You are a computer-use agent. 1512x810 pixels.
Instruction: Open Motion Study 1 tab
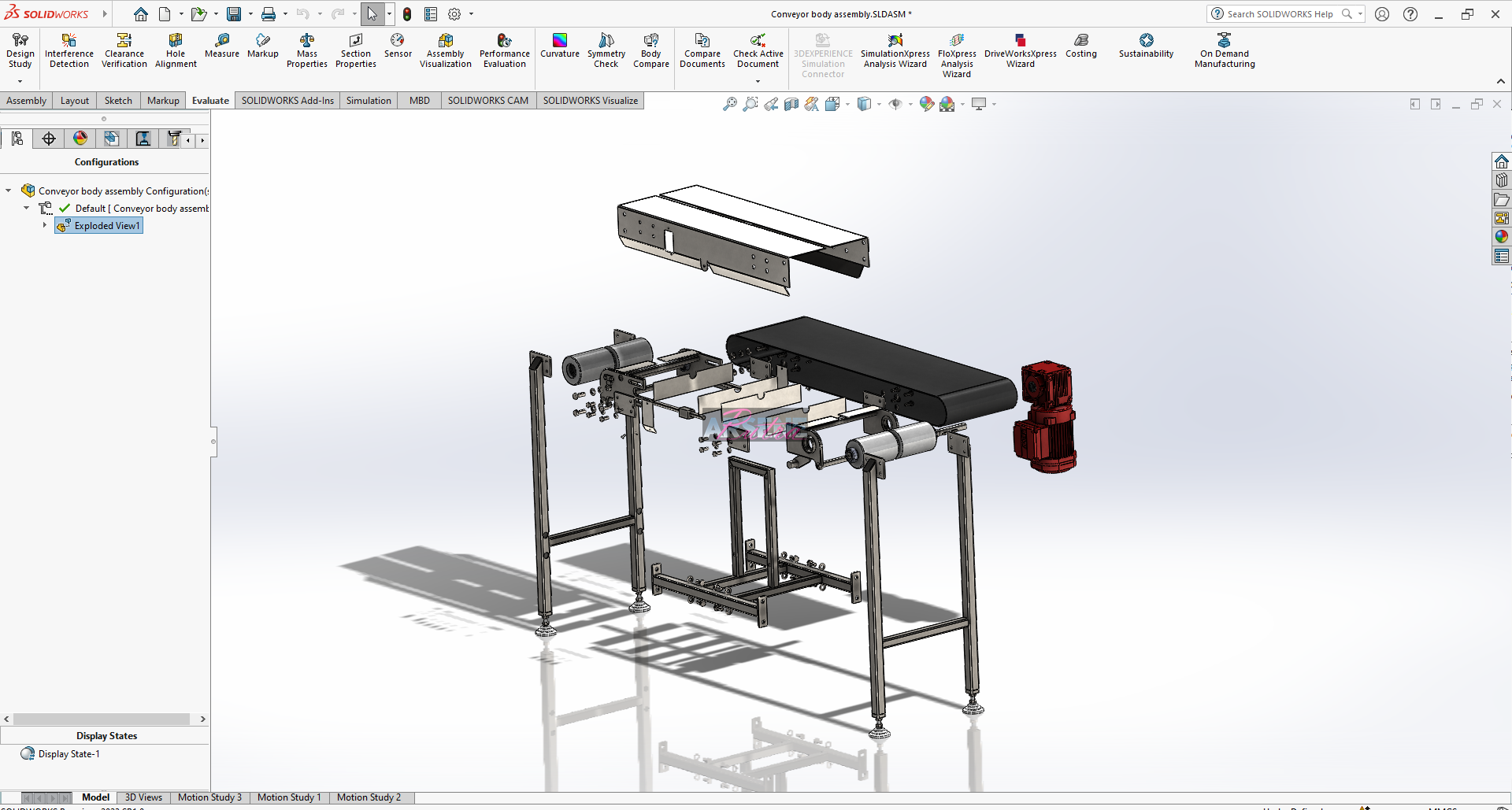click(289, 797)
